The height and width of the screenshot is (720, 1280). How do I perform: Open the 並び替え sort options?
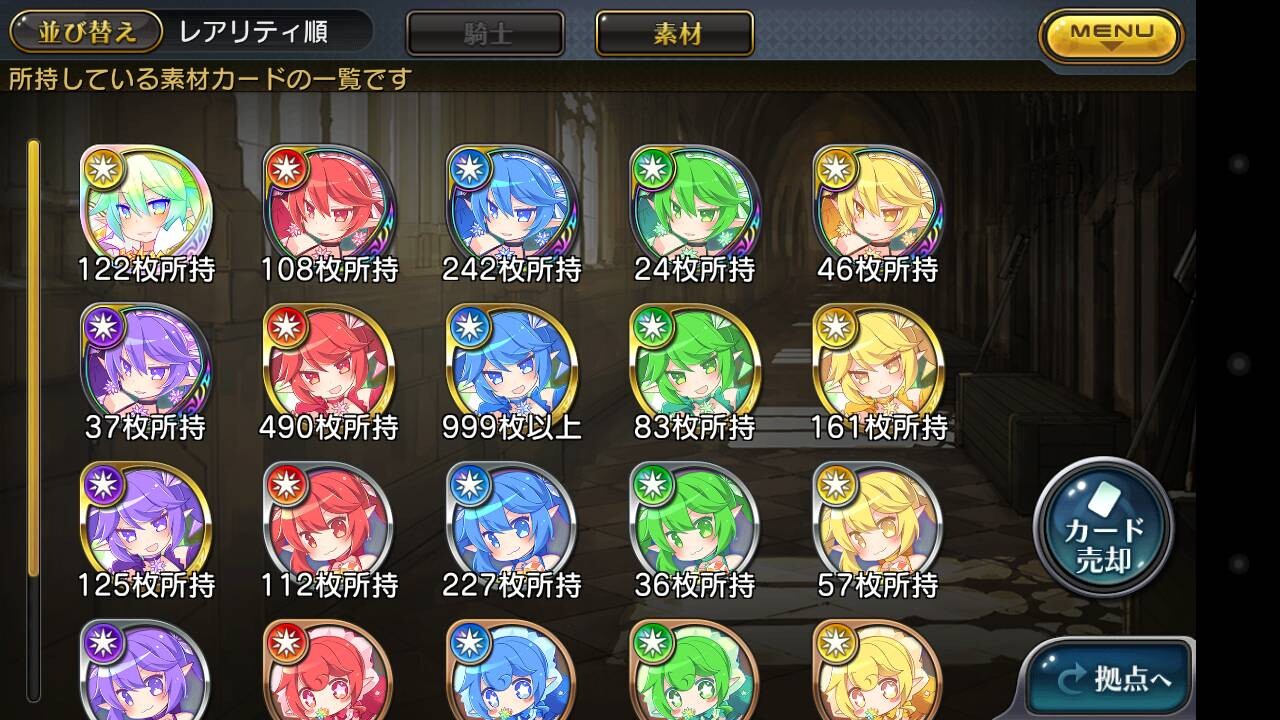[x=86, y=31]
